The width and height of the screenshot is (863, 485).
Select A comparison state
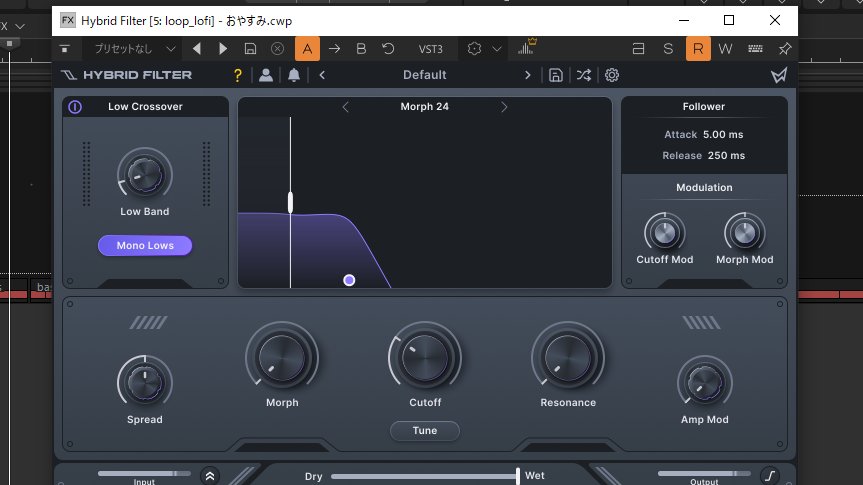click(307, 49)
